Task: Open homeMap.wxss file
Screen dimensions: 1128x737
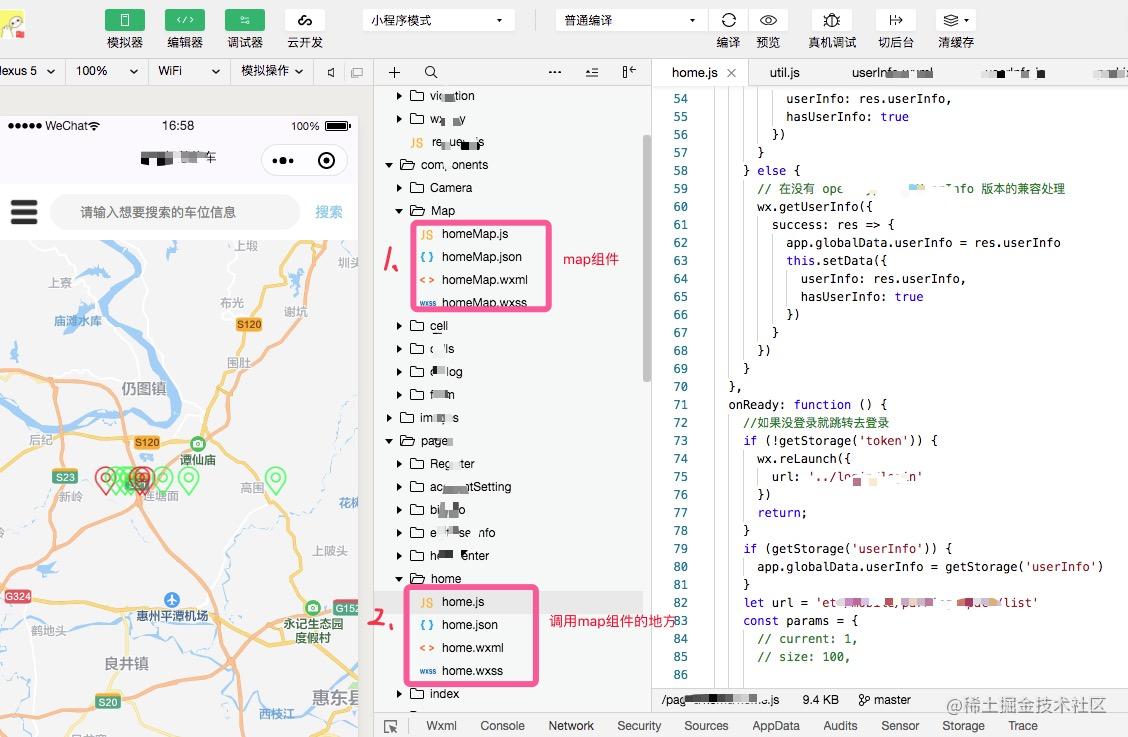Action: pyautogui.click(x=483, y=302)
